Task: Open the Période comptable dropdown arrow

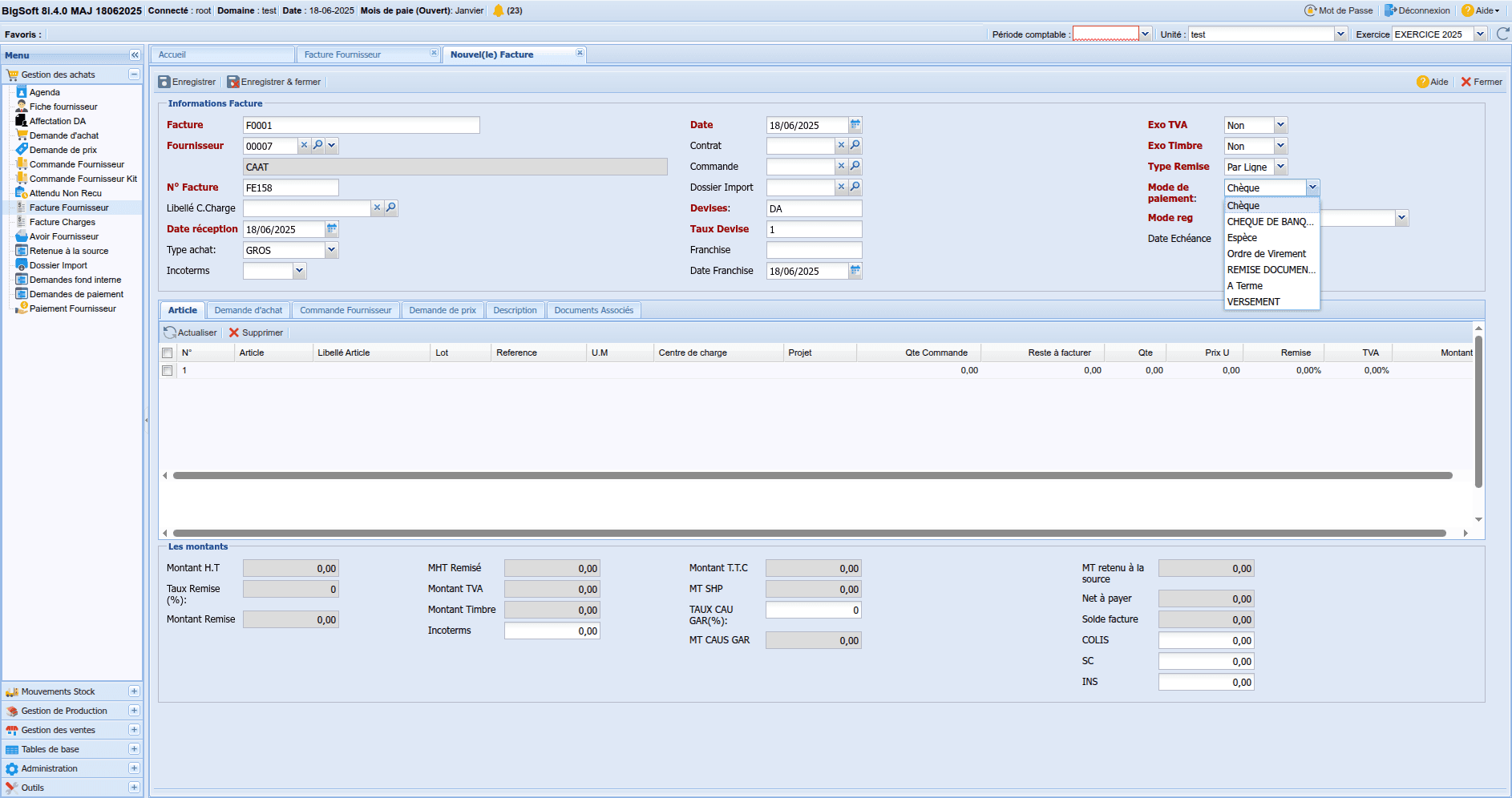Action: [1146, 34]
